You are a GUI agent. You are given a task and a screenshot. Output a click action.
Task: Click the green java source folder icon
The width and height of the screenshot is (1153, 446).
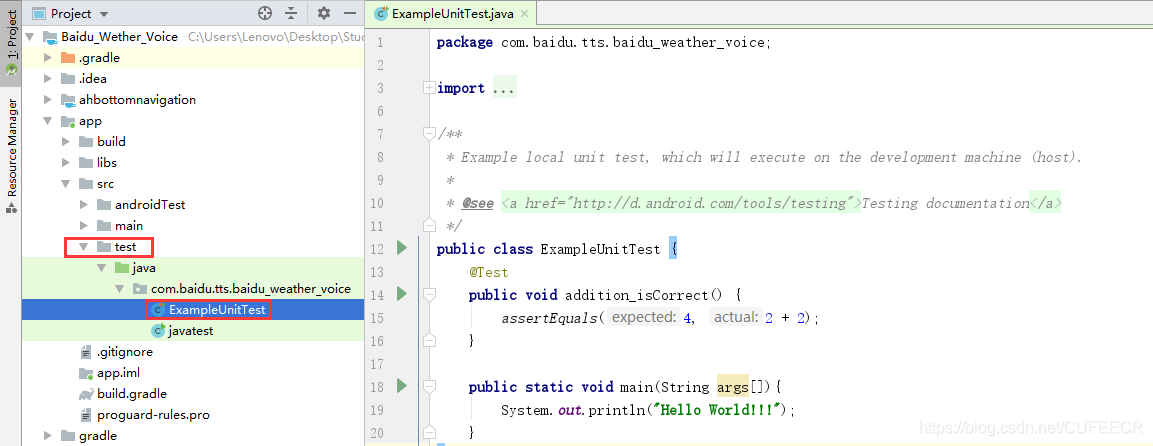point(121,268)
